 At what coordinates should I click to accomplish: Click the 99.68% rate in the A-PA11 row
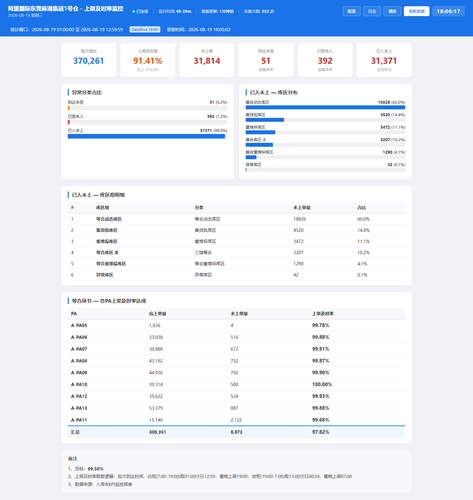pos(321,420)
